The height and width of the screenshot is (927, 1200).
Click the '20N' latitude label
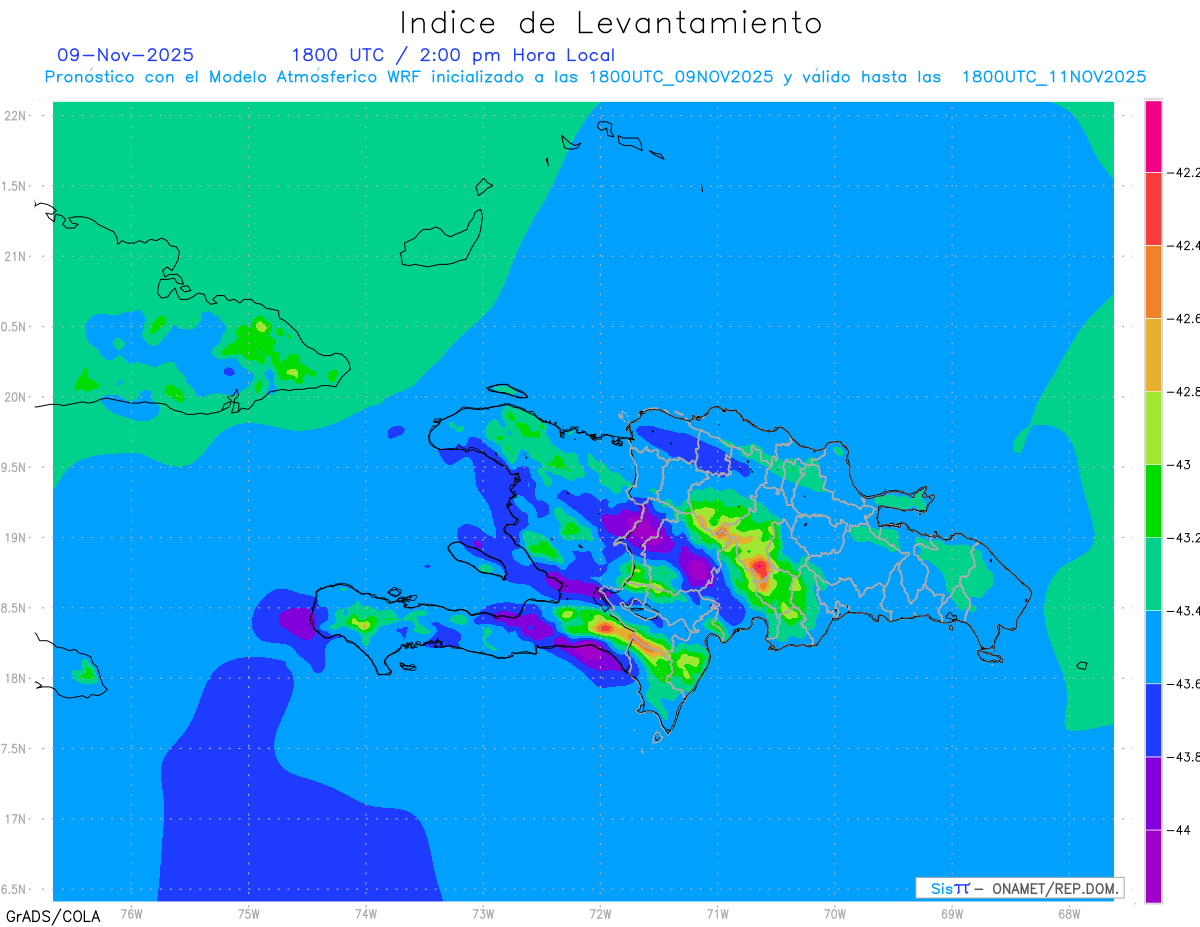pyautogui.click(x=15, y=397)
